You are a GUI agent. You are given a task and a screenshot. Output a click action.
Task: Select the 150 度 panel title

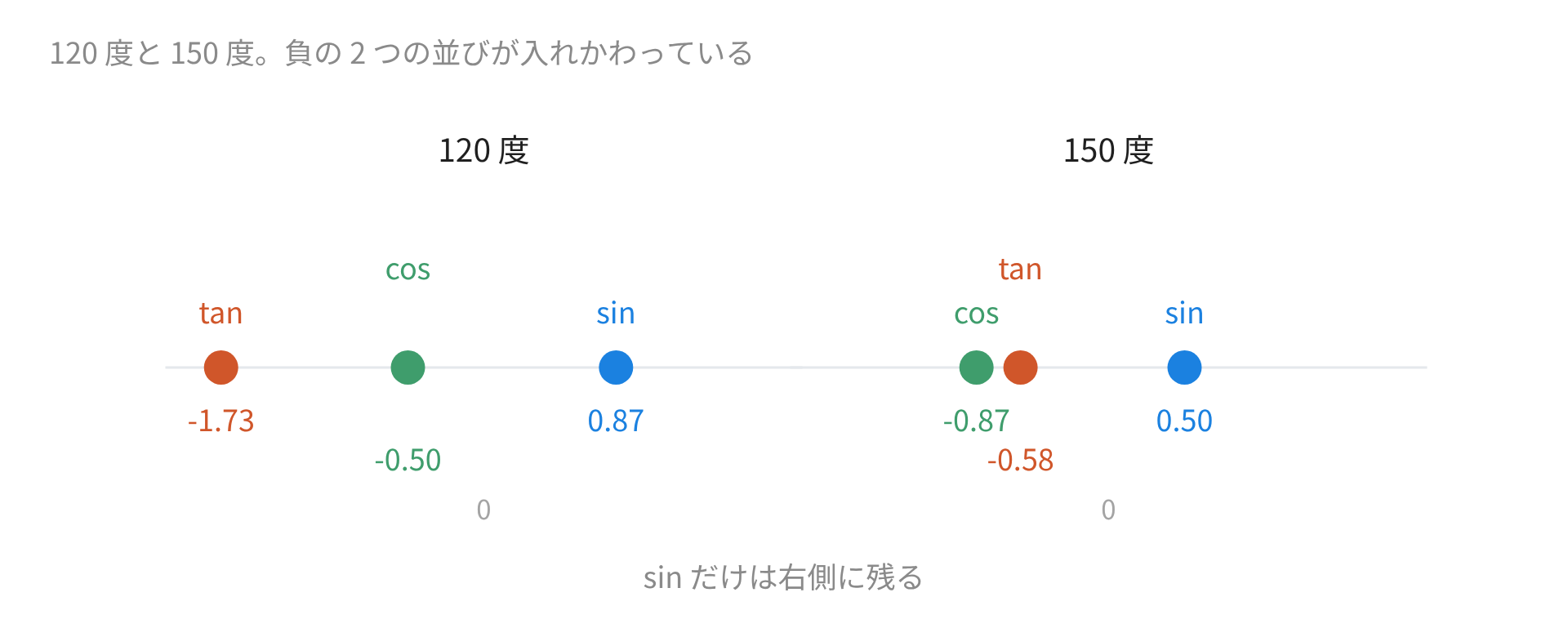pos(1108,151)
